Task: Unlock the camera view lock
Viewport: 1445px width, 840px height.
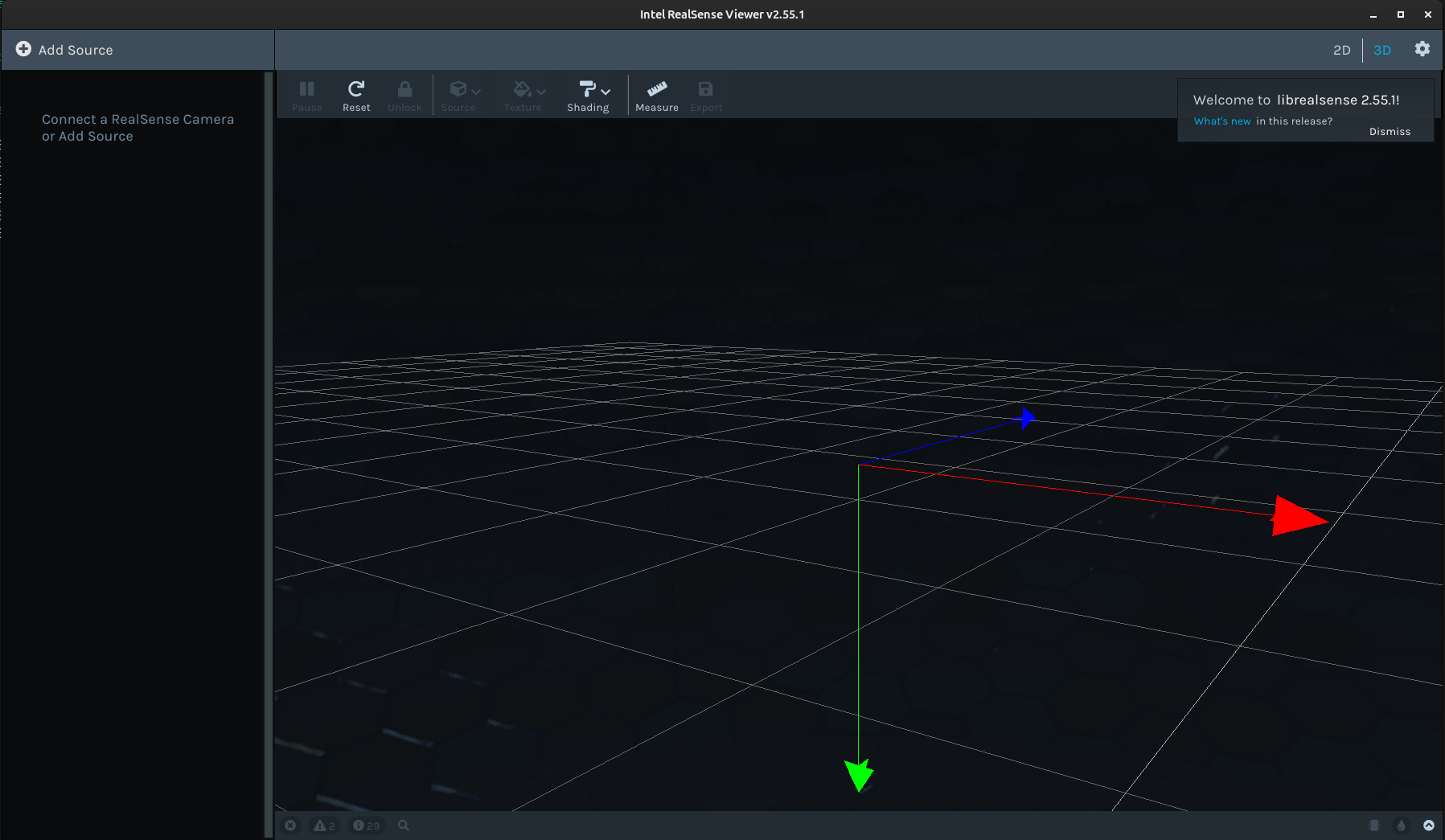Action: pos(404,96)
